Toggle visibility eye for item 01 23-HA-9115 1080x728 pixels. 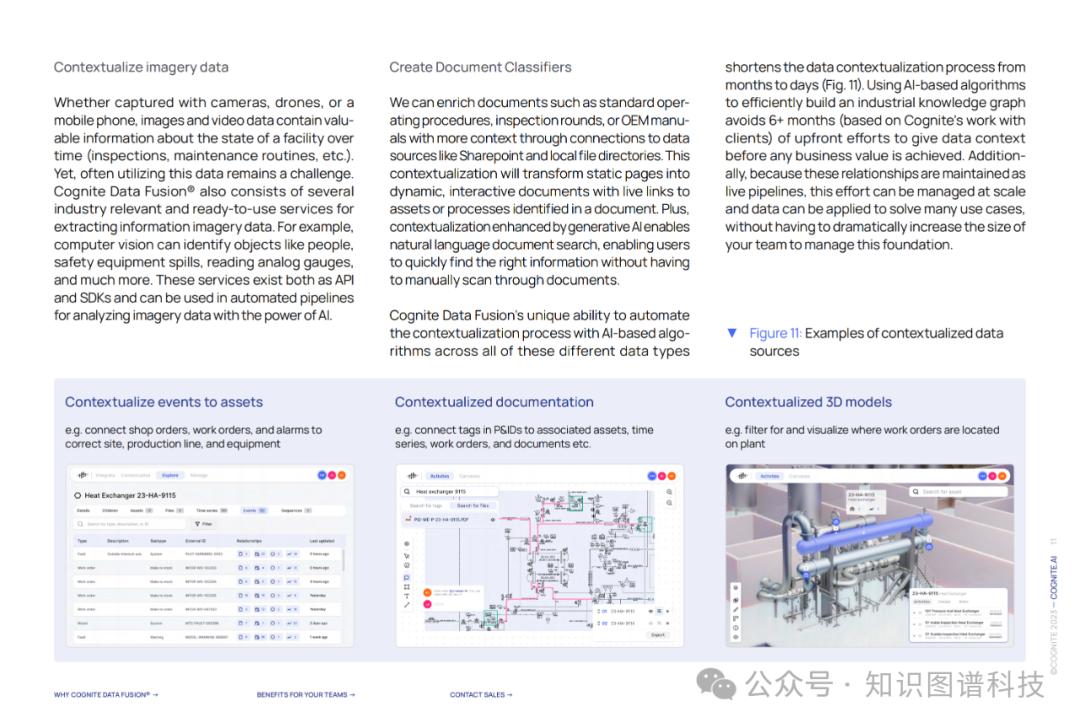click(x=651, y=611)
